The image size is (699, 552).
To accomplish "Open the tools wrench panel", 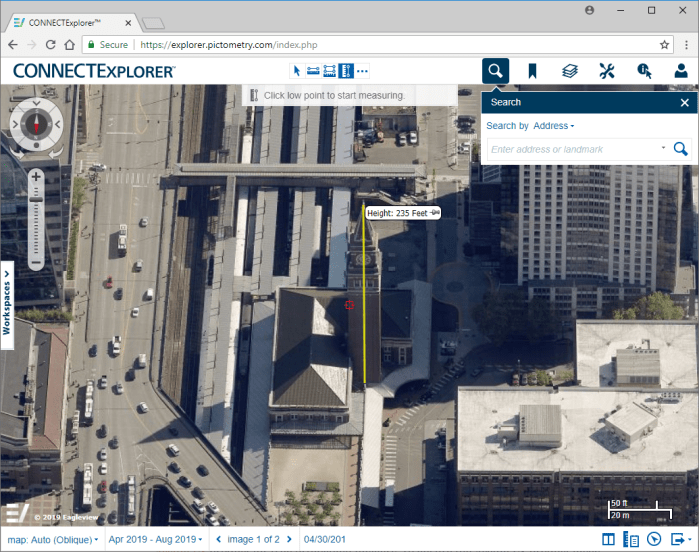I will [x=606, y=71].
